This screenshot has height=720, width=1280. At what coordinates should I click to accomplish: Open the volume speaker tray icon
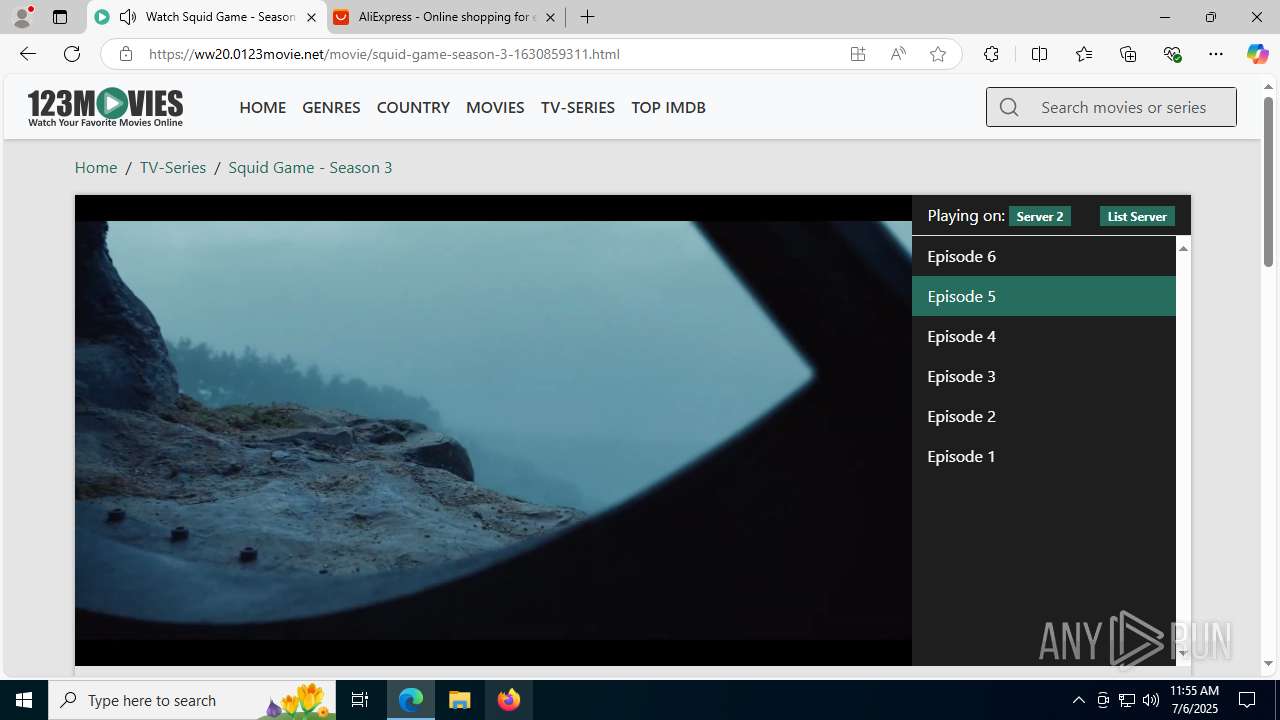1151,700
